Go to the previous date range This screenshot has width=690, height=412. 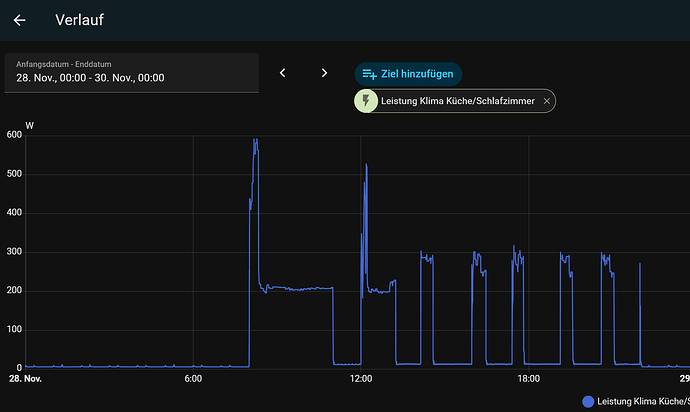(283, 73)
